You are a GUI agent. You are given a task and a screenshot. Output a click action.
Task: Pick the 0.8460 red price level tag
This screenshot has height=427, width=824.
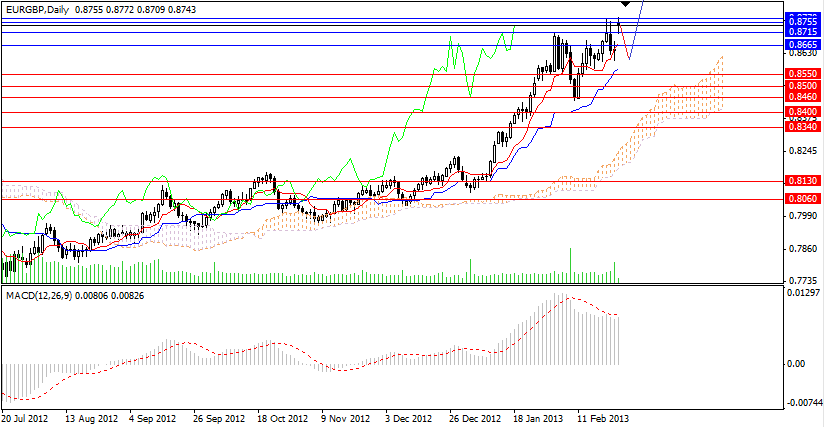click(x=800, y=97)
